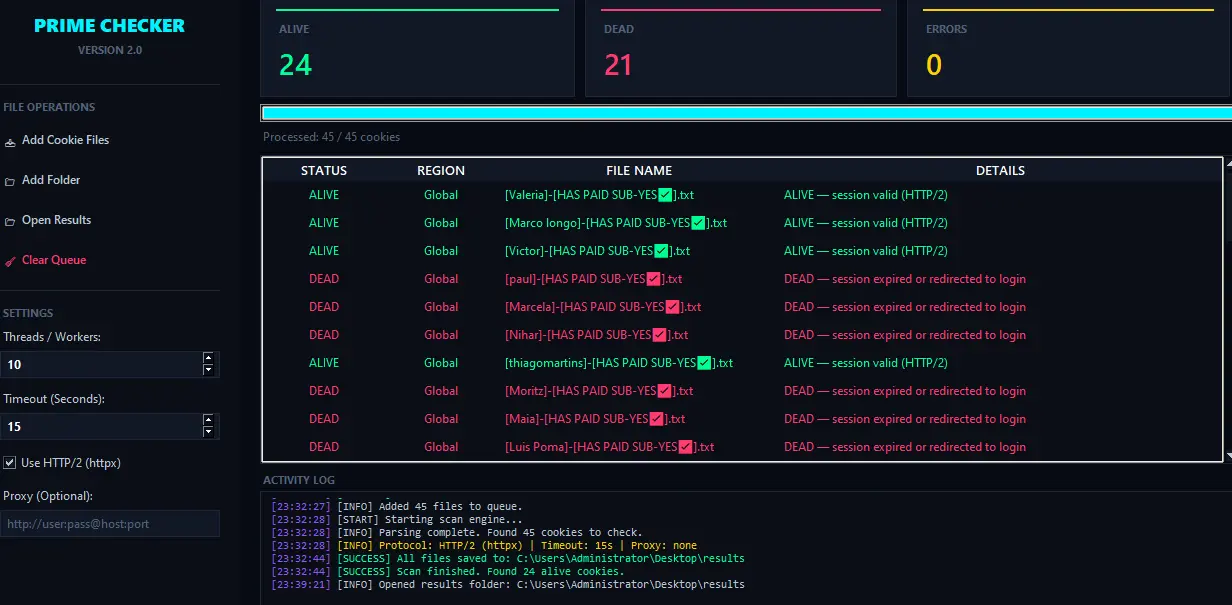Click the ERRORS count 0
This screenshot has height=605, width=1232.
coord(934,65)
